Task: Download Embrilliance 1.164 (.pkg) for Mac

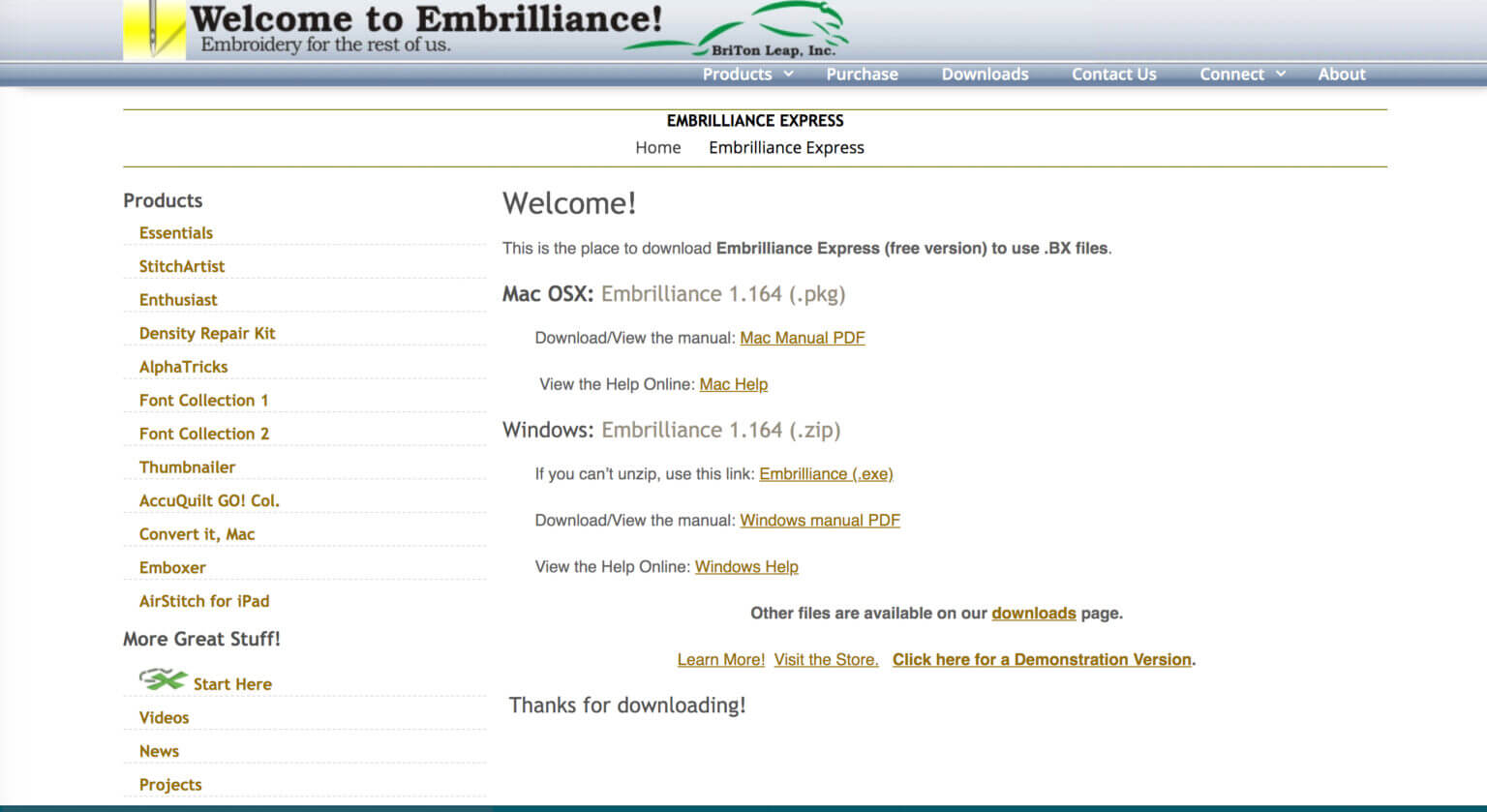Action: click(x=722, y=294)
